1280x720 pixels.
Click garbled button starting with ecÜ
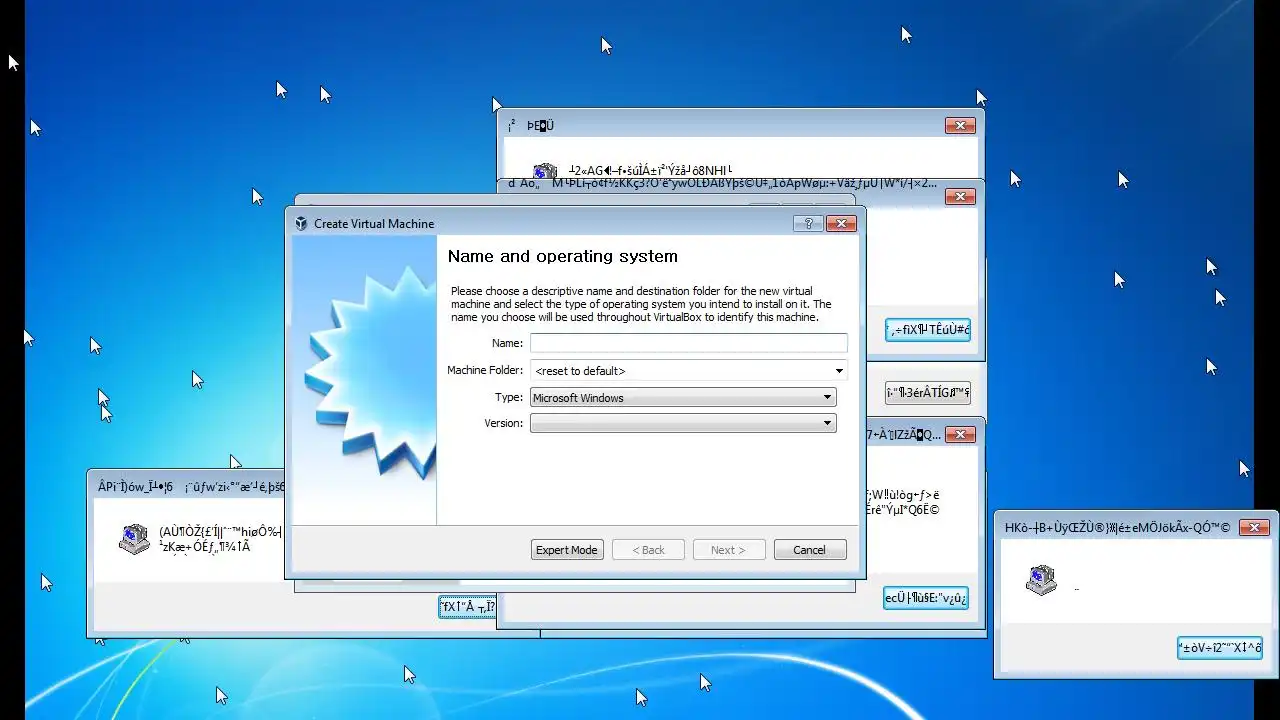pyautogui.click(x=926, y=598)
